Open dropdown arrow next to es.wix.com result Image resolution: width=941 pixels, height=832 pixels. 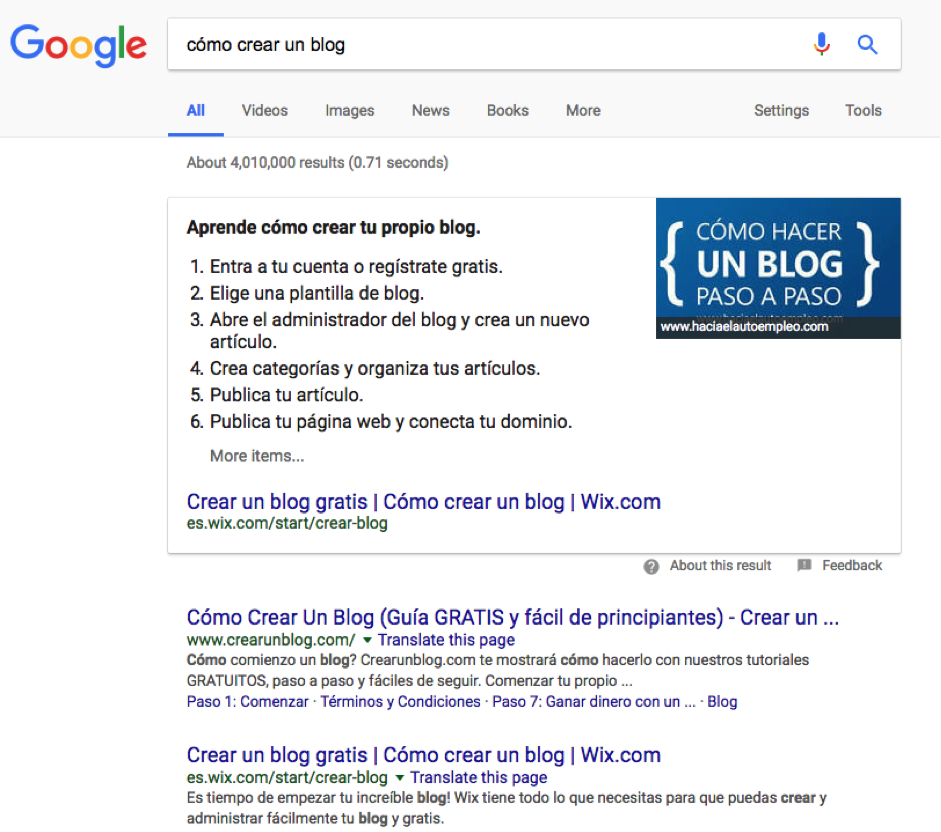[x=399, y=778]
